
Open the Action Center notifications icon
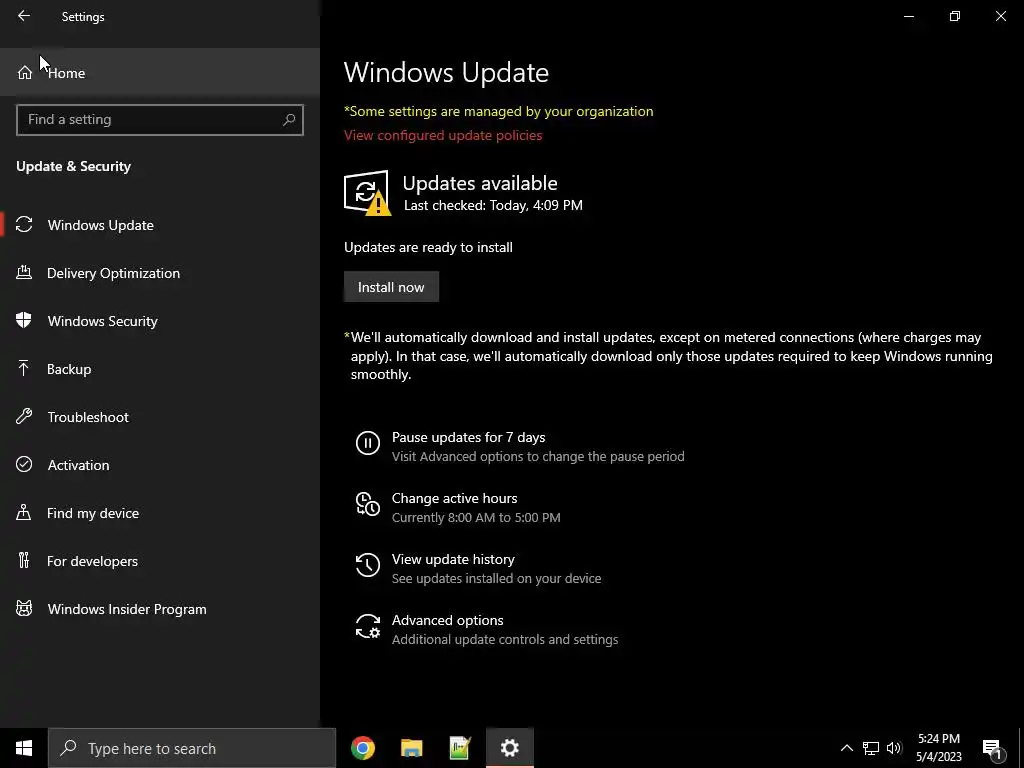[991, 748]
